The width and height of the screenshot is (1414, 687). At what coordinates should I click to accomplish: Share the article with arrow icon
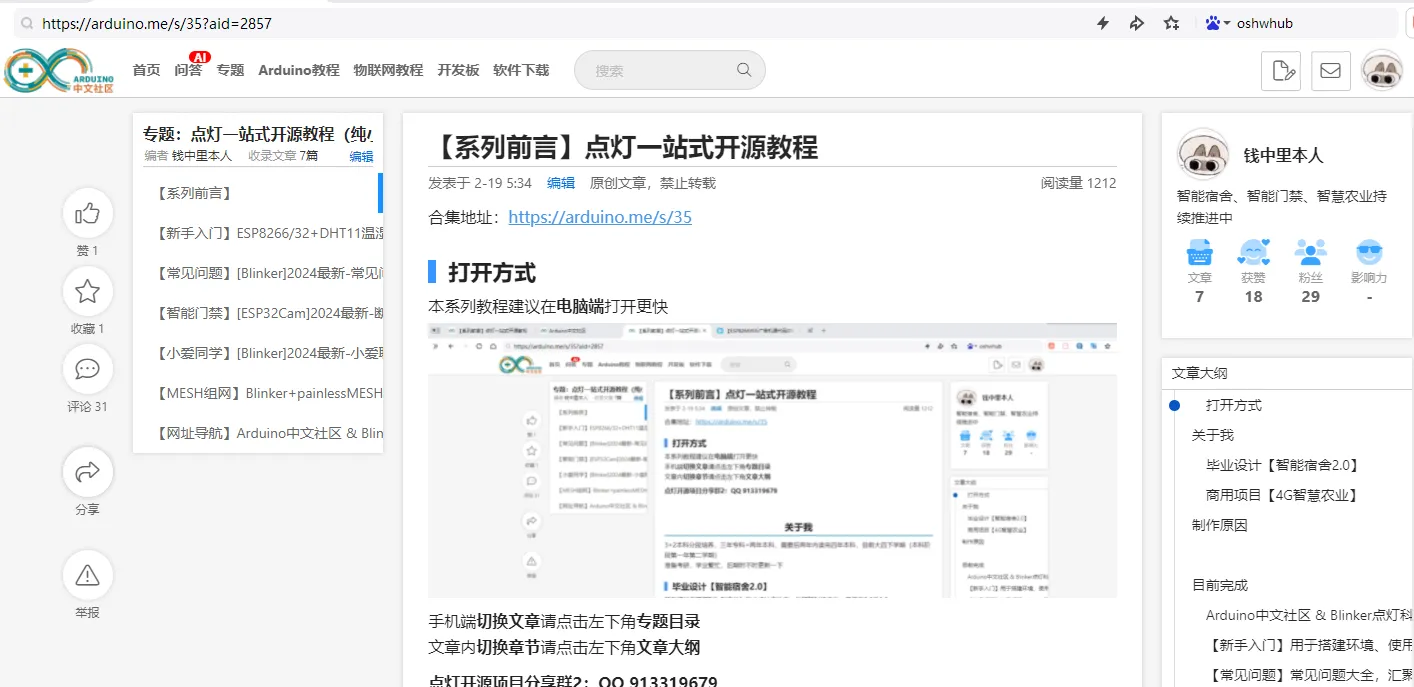tap(88, 471)
